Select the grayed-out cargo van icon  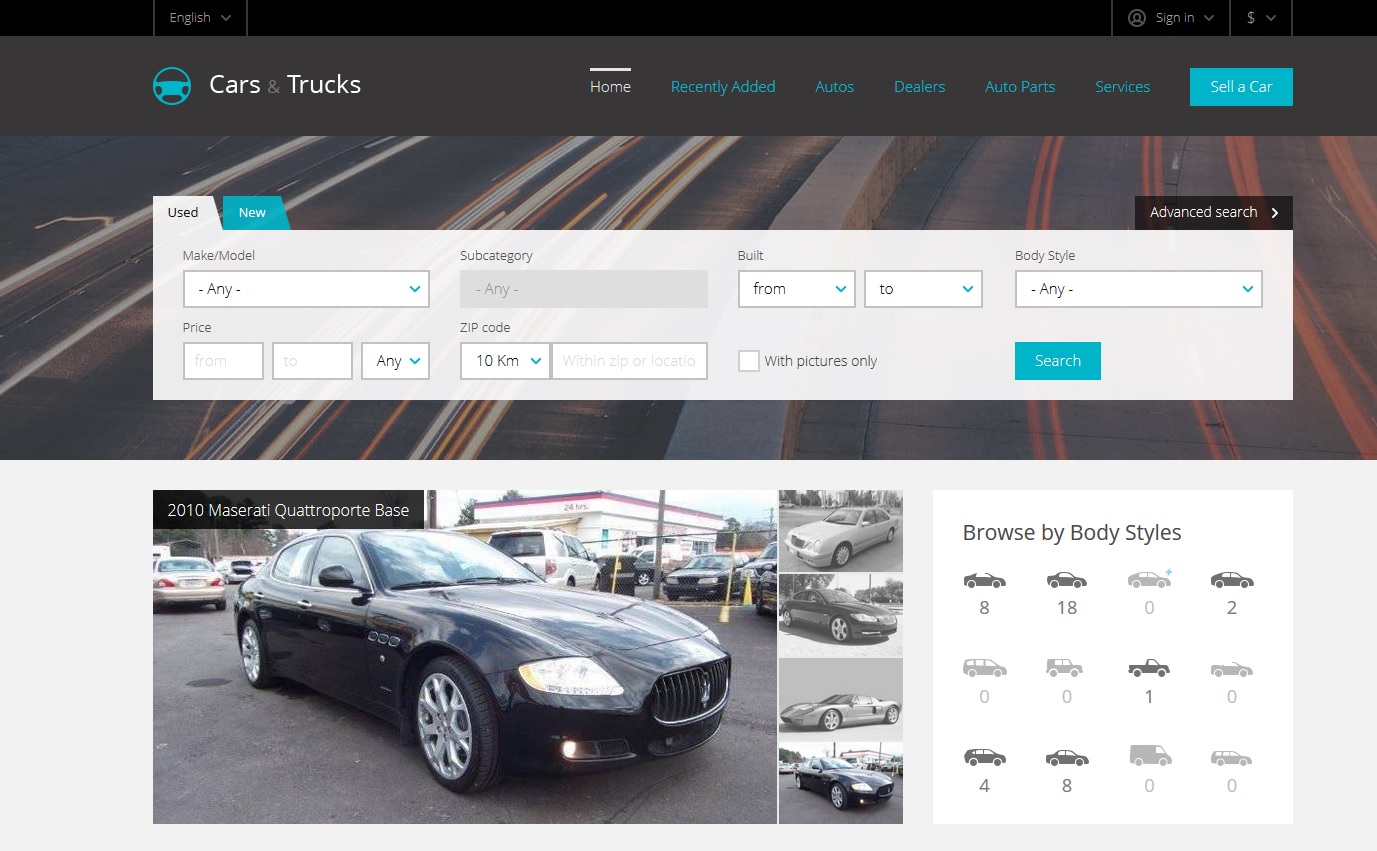pos(1149,756)
